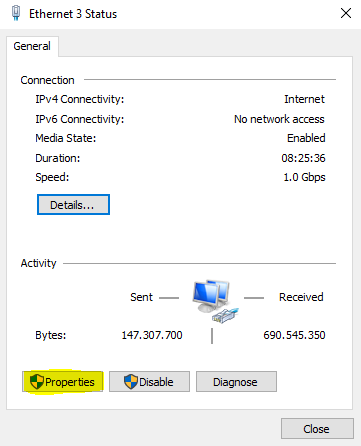The width and height of the screenshot is (361, 446).
Task: Open the Details button
Action: pyautogui.click(x=73, y=205)
